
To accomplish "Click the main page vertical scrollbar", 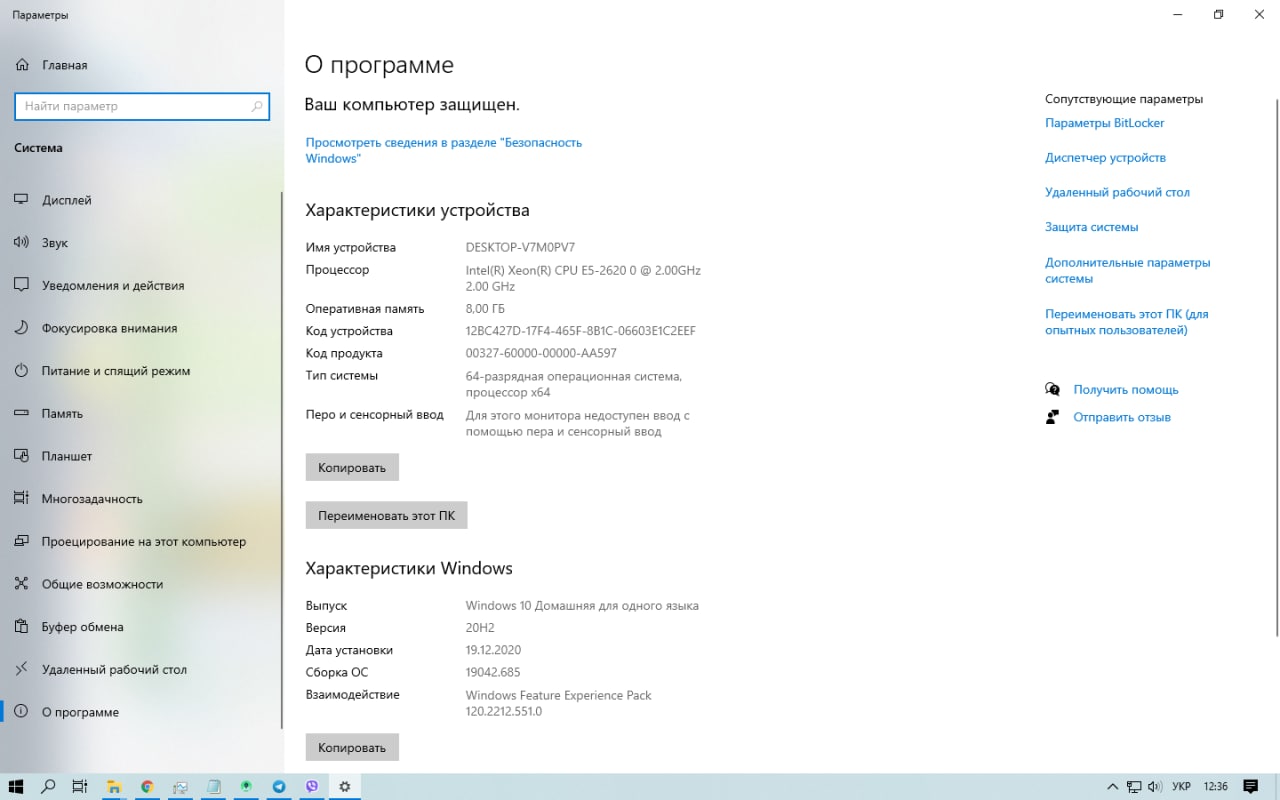I will click(x=1276, y=366).
